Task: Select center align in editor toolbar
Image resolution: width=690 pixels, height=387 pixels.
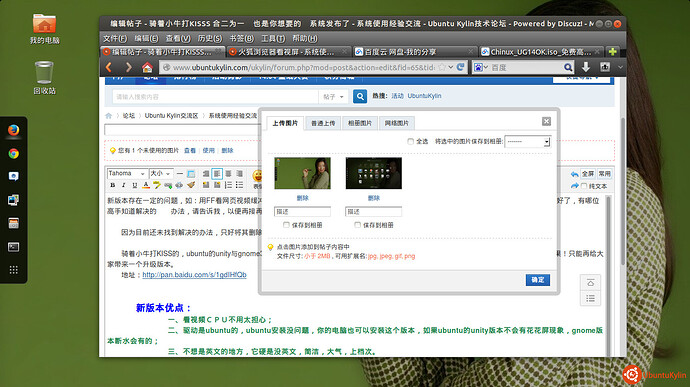Action: (x=228, y=174)
